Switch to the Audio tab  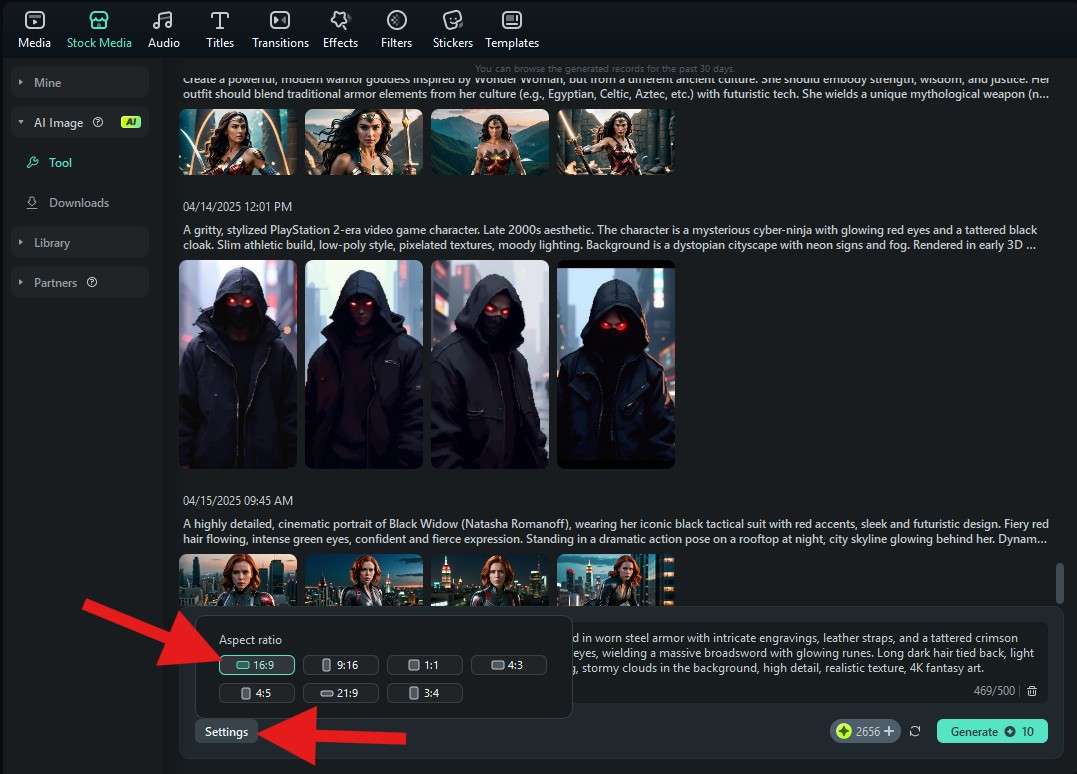(163, 30)
